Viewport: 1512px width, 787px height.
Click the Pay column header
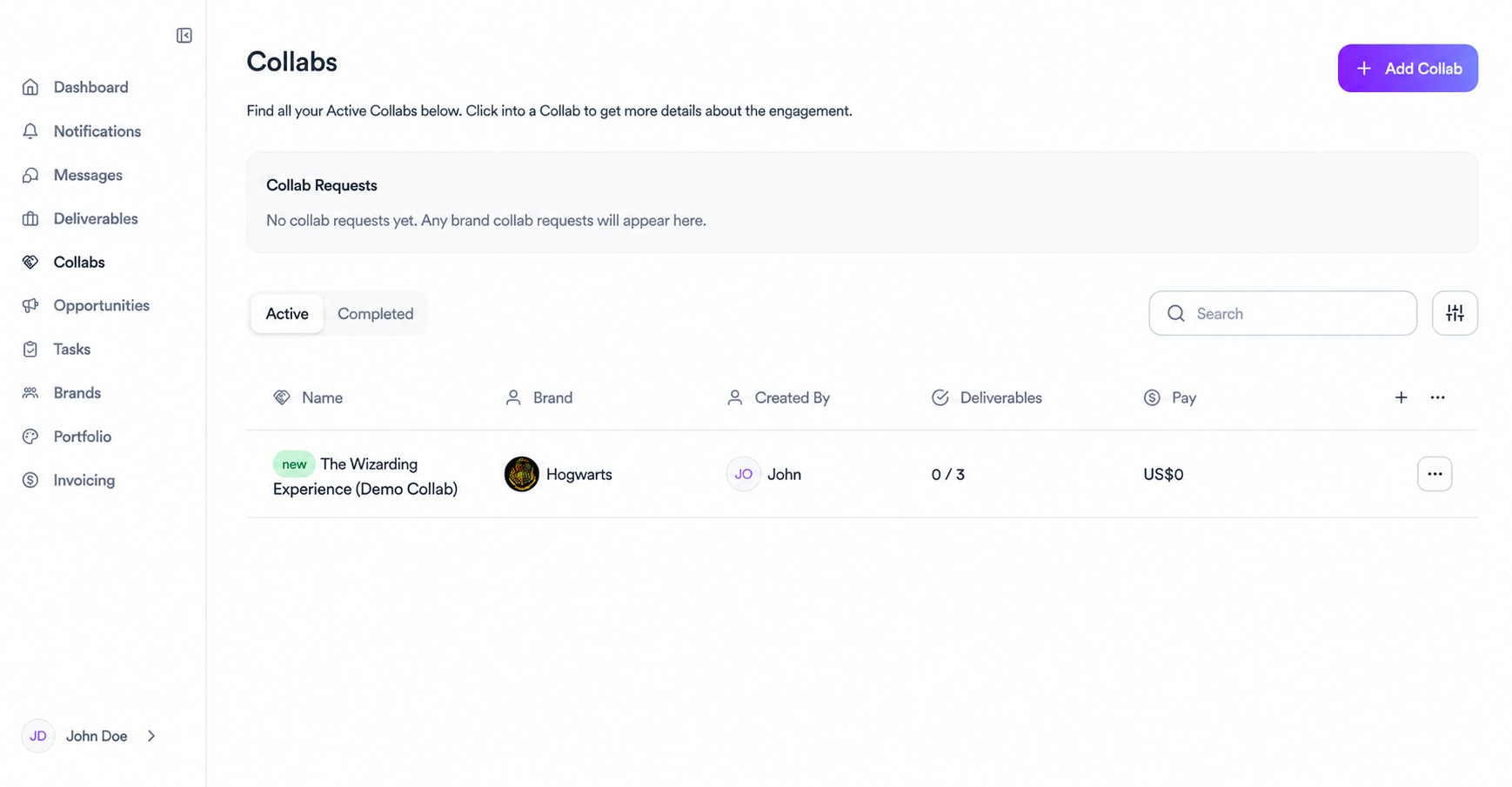[x=1183, y=397]
